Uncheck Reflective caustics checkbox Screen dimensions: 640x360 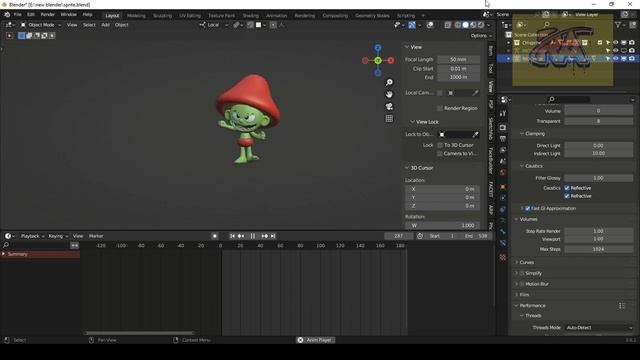[567, 188]
